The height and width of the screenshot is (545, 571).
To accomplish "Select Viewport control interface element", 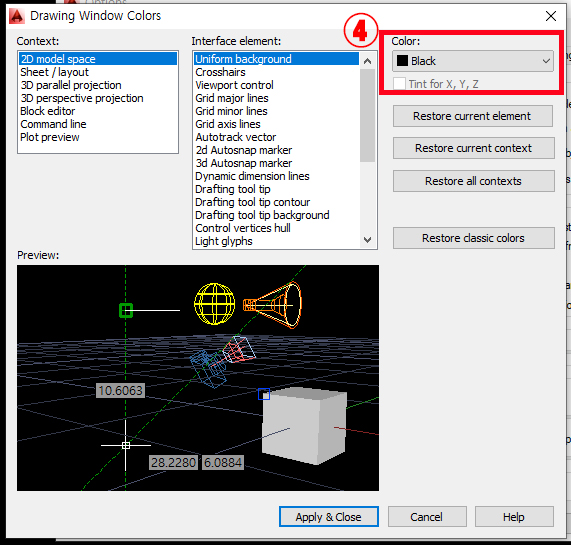I will pyautogui.click(x=276, y=85).
